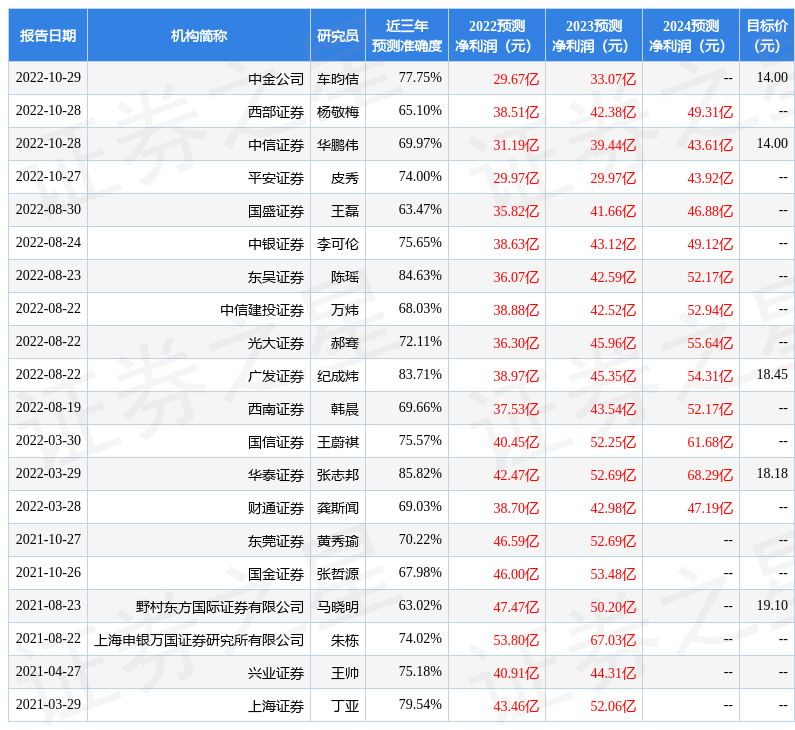This screenshot has height=730, width=795.
Task: Select institution name 西南证券
Action: coord(276,409)
